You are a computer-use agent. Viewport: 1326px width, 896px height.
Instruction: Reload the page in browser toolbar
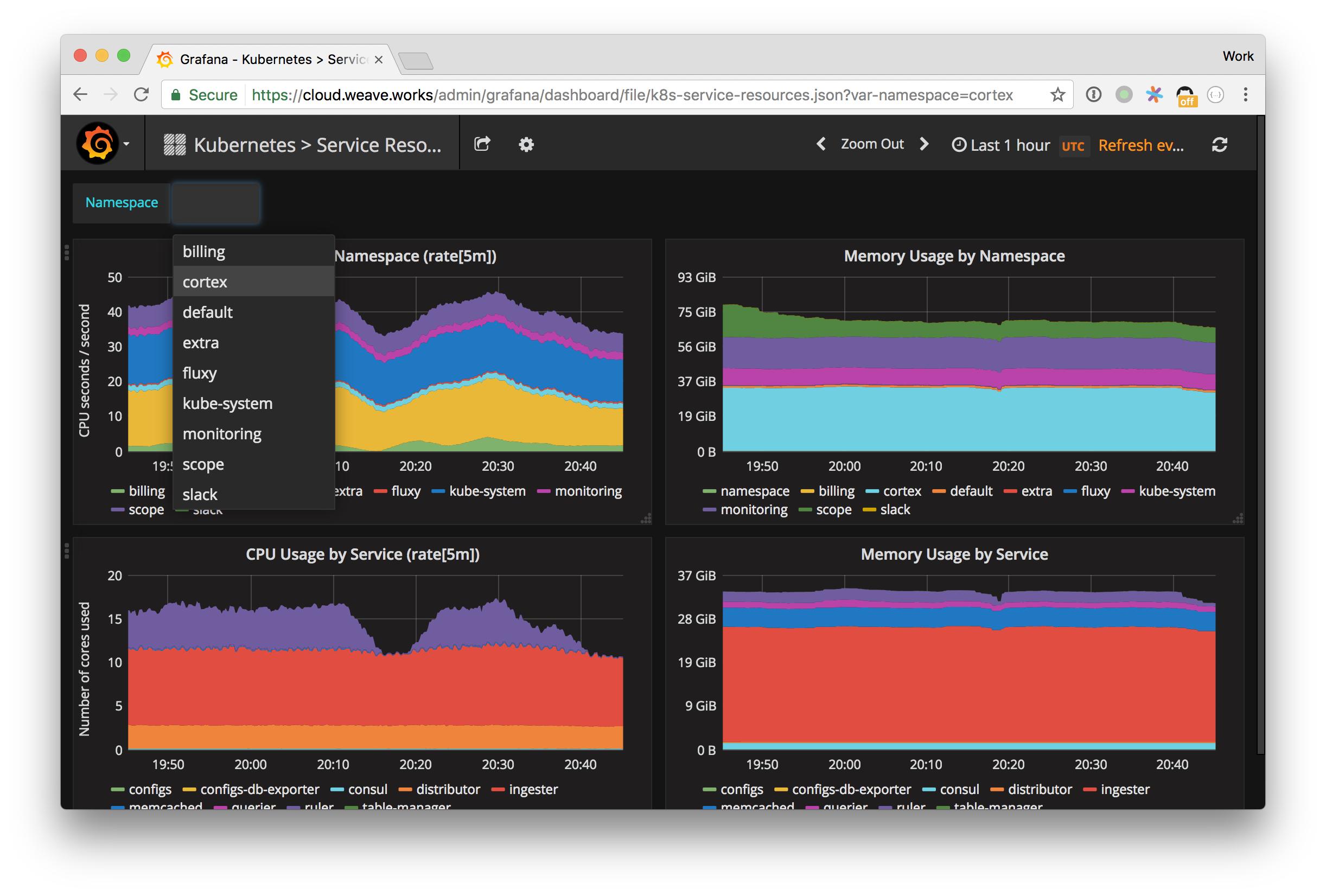(141, 95)
